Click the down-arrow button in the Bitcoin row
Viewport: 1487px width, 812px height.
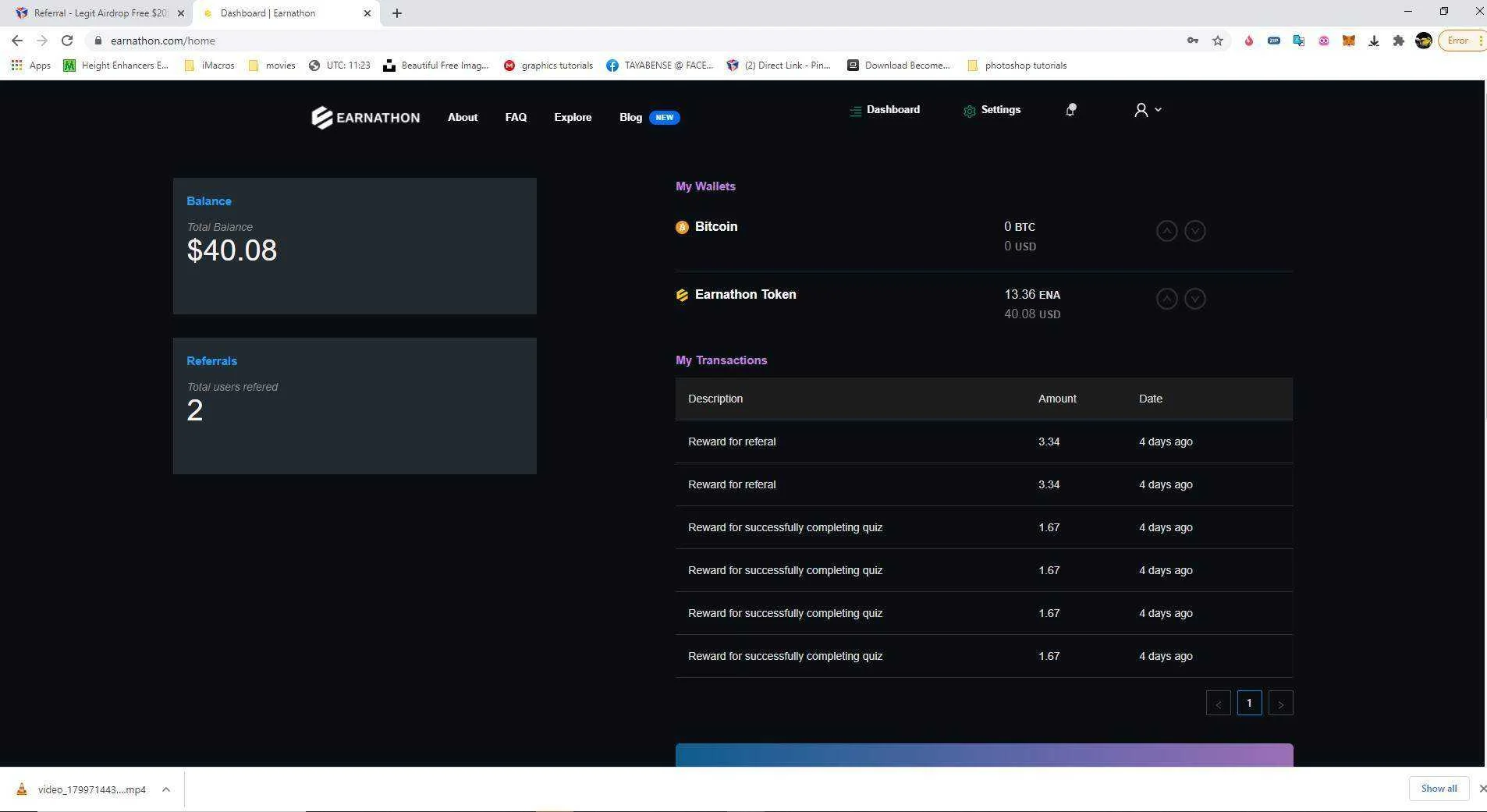coord(1195,231)
